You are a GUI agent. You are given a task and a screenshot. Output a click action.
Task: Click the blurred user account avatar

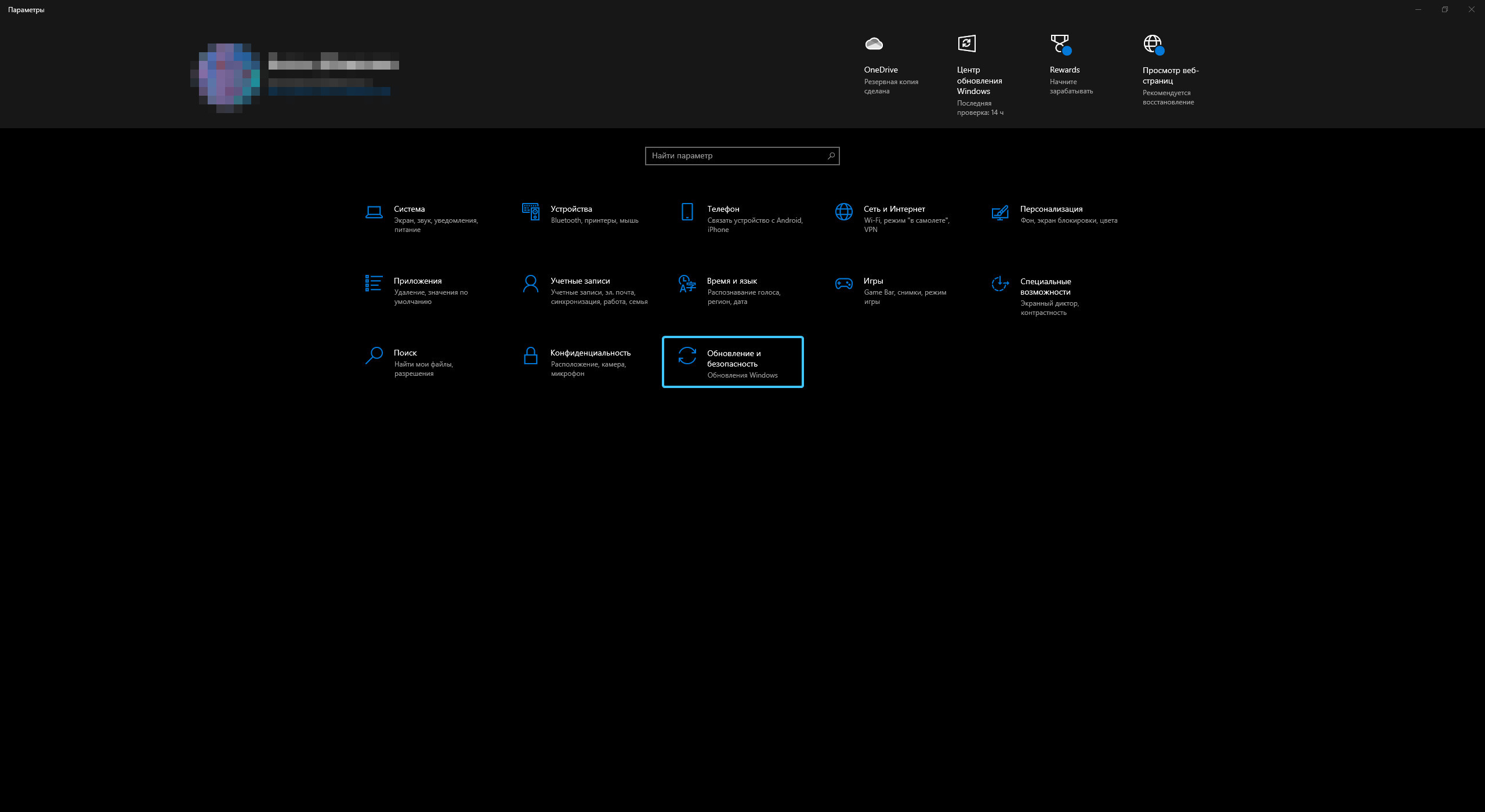click(225, 78)
